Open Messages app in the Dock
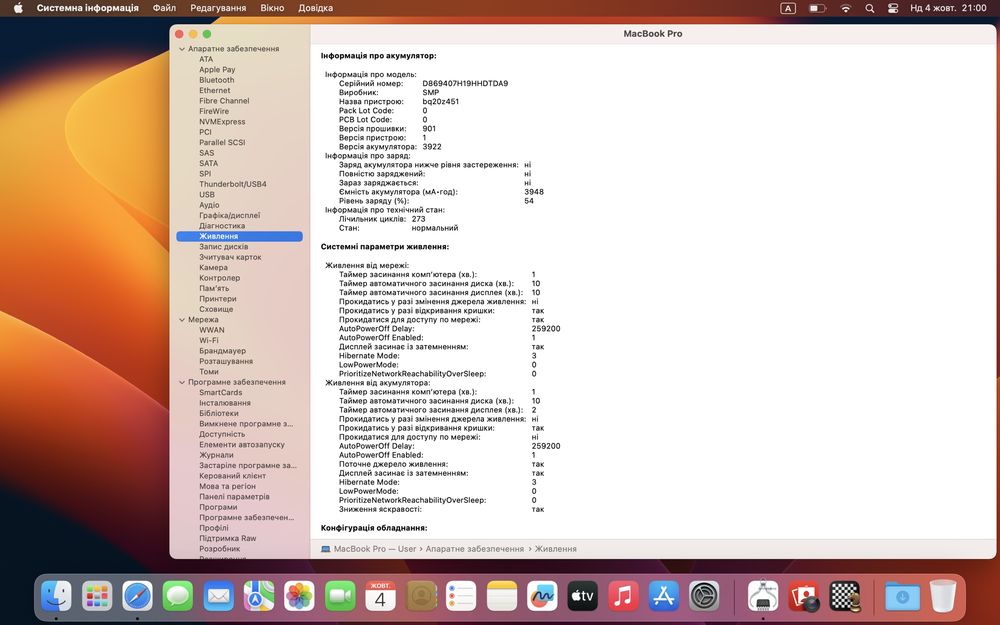 pos(178,596)
